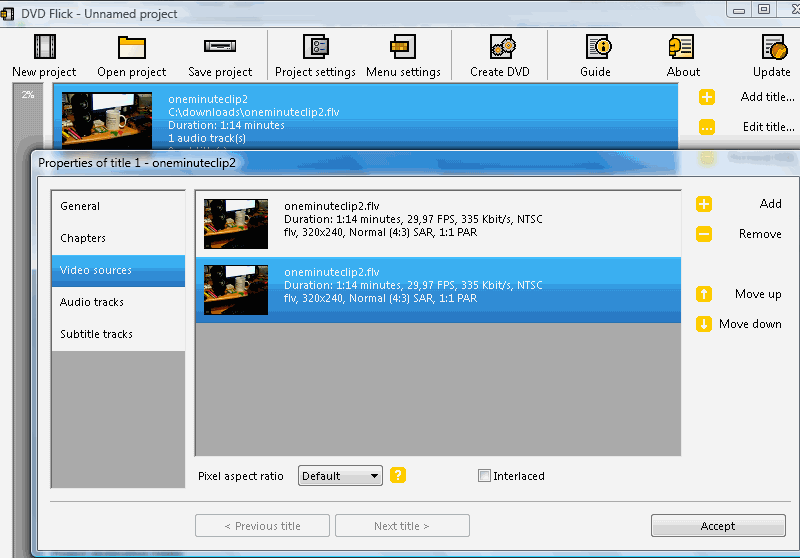Click the Previous title button
Screen dimensions: 800x558
tap(262, 526)
